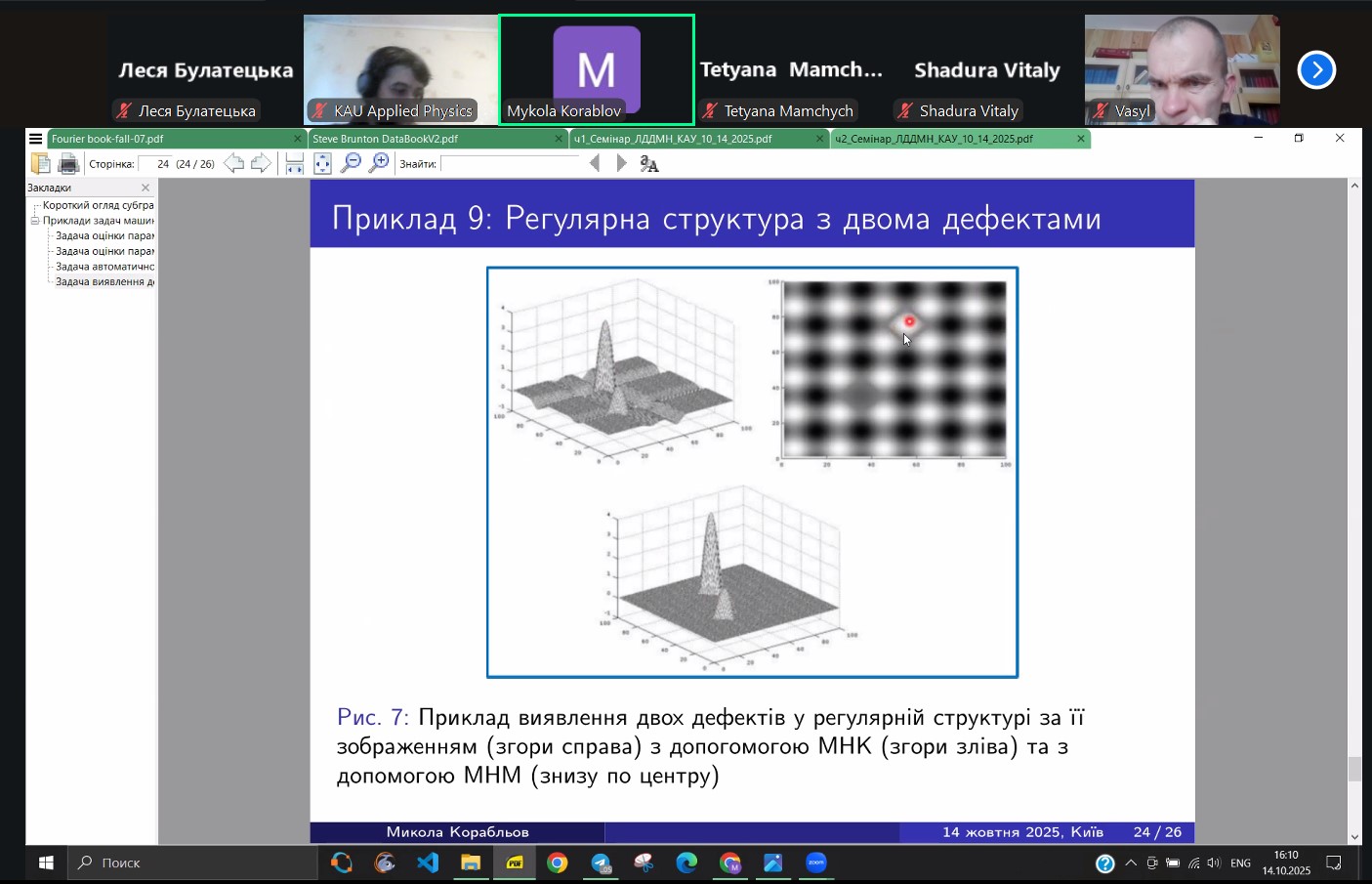Click the zoom out magnifier icon

pyautogui.click(x=351, y=164)
